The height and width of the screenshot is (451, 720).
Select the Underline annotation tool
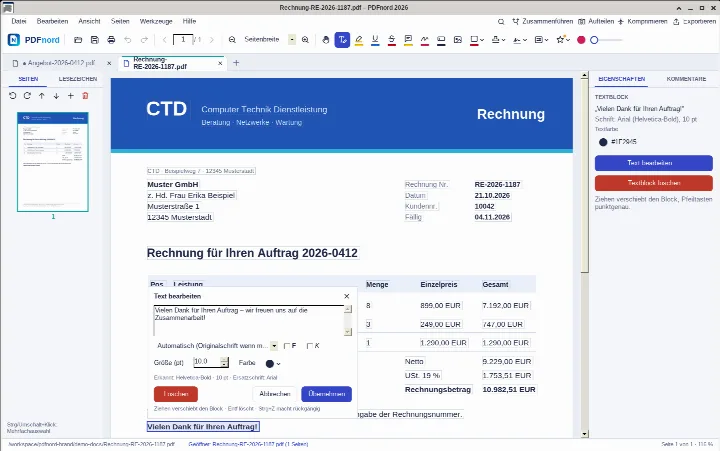tap(375, 40)
